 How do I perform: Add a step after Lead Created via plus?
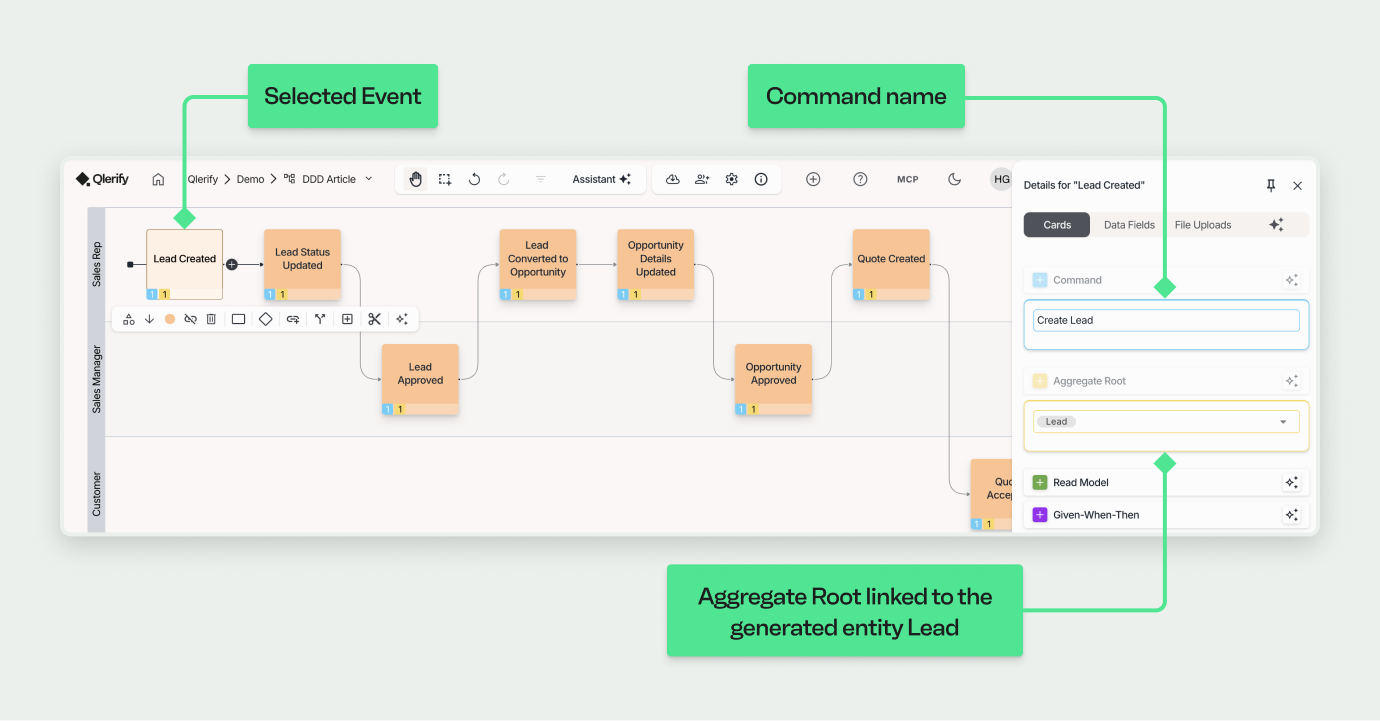(232, 264)
